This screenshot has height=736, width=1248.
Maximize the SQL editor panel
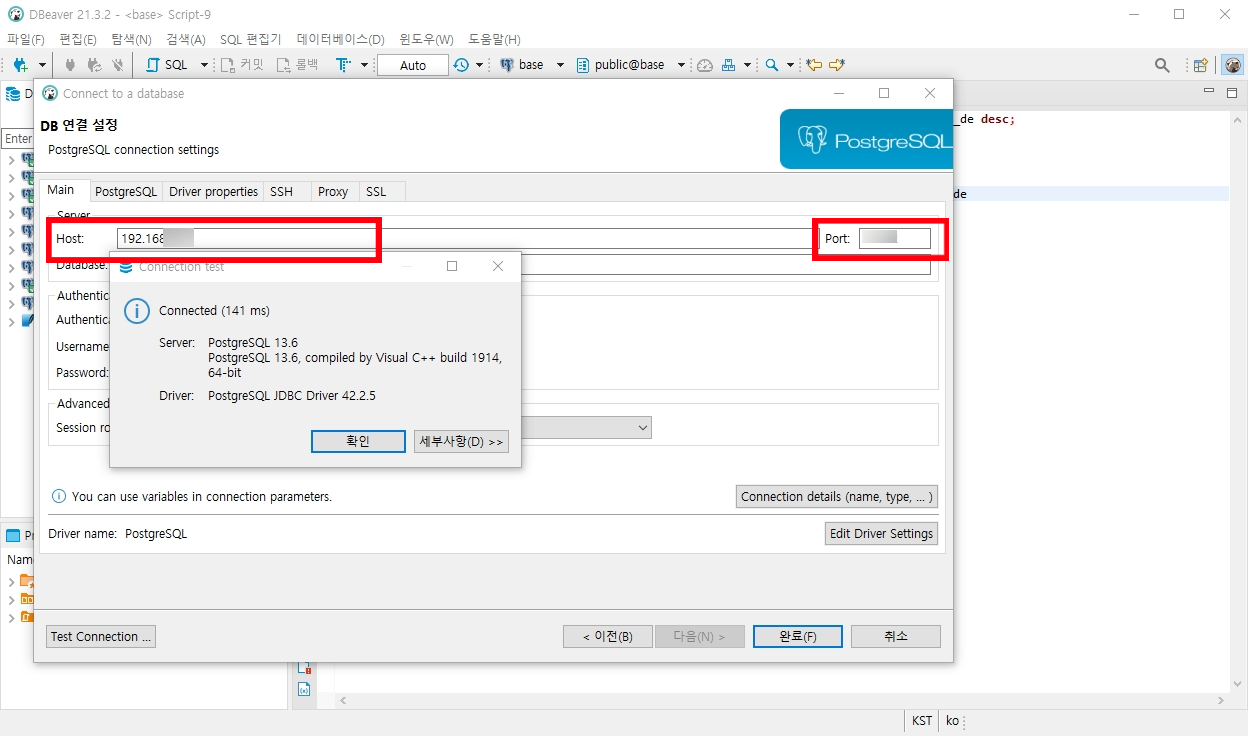1233,92
